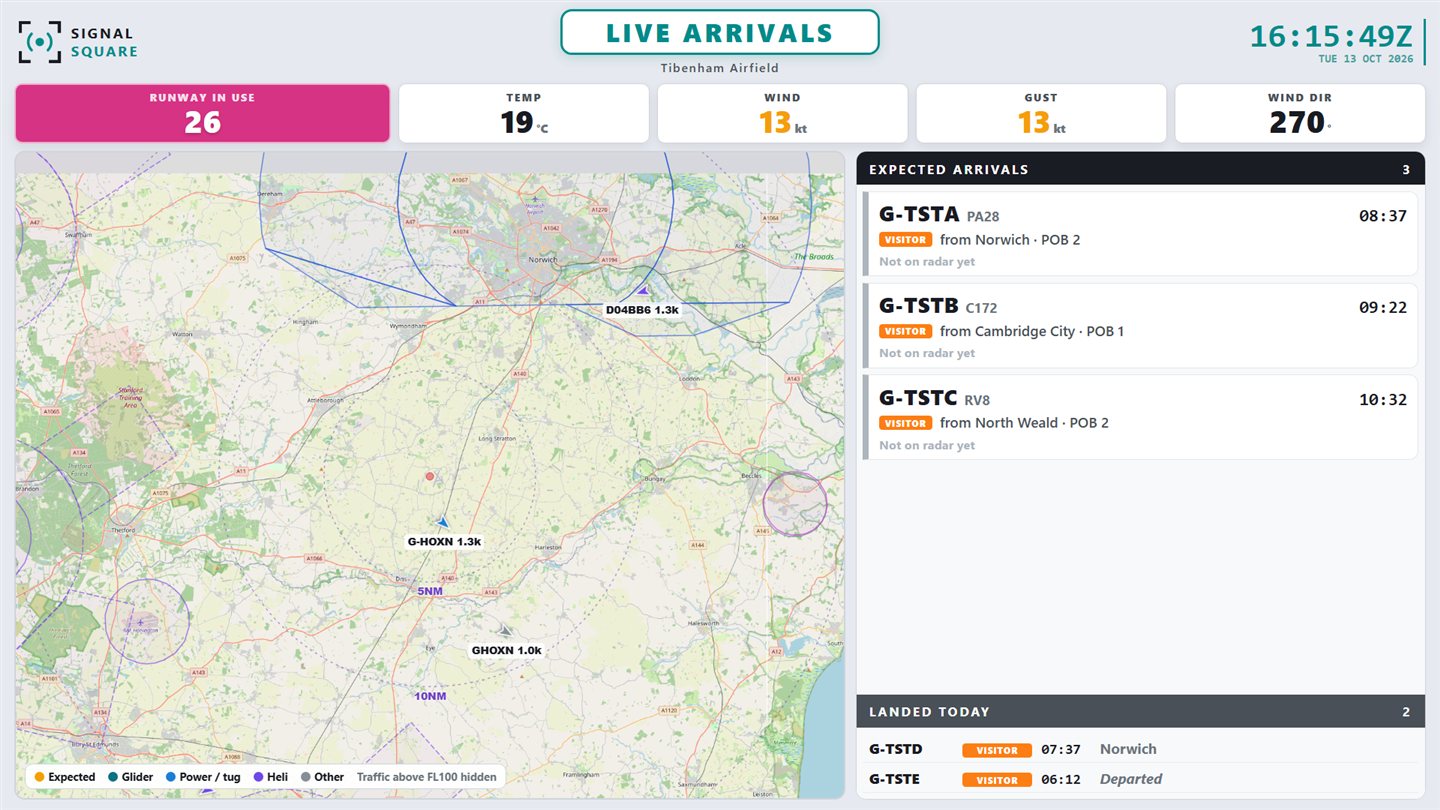
Task: Click the 5NM range ring label
Action: (430, 591)
